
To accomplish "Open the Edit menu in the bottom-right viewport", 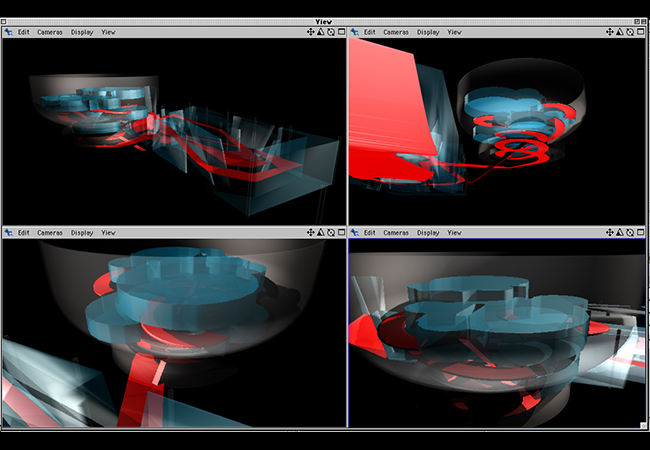I will [x=370, y=232].
